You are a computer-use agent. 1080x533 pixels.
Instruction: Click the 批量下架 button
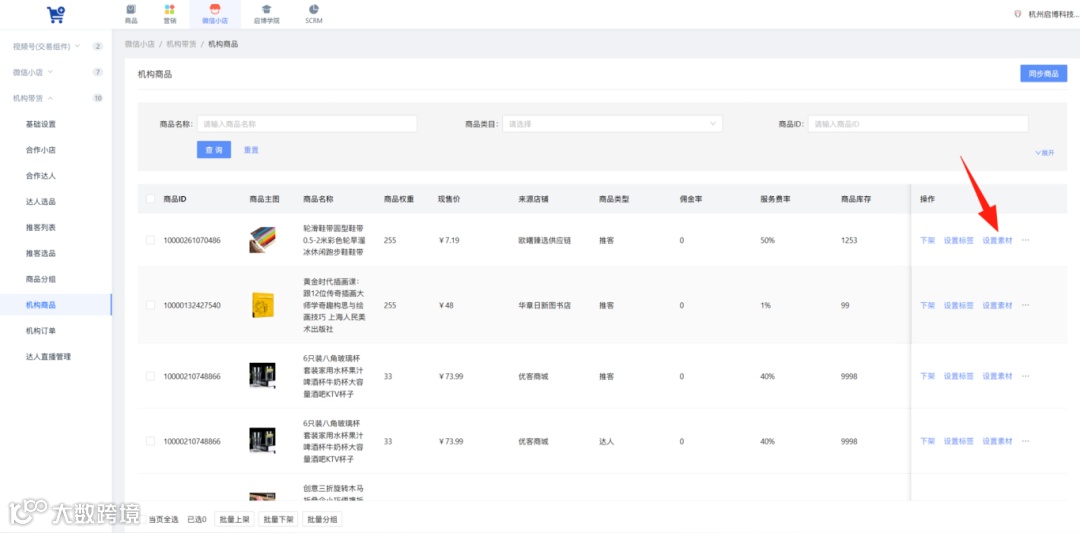(x=278, y=519)
